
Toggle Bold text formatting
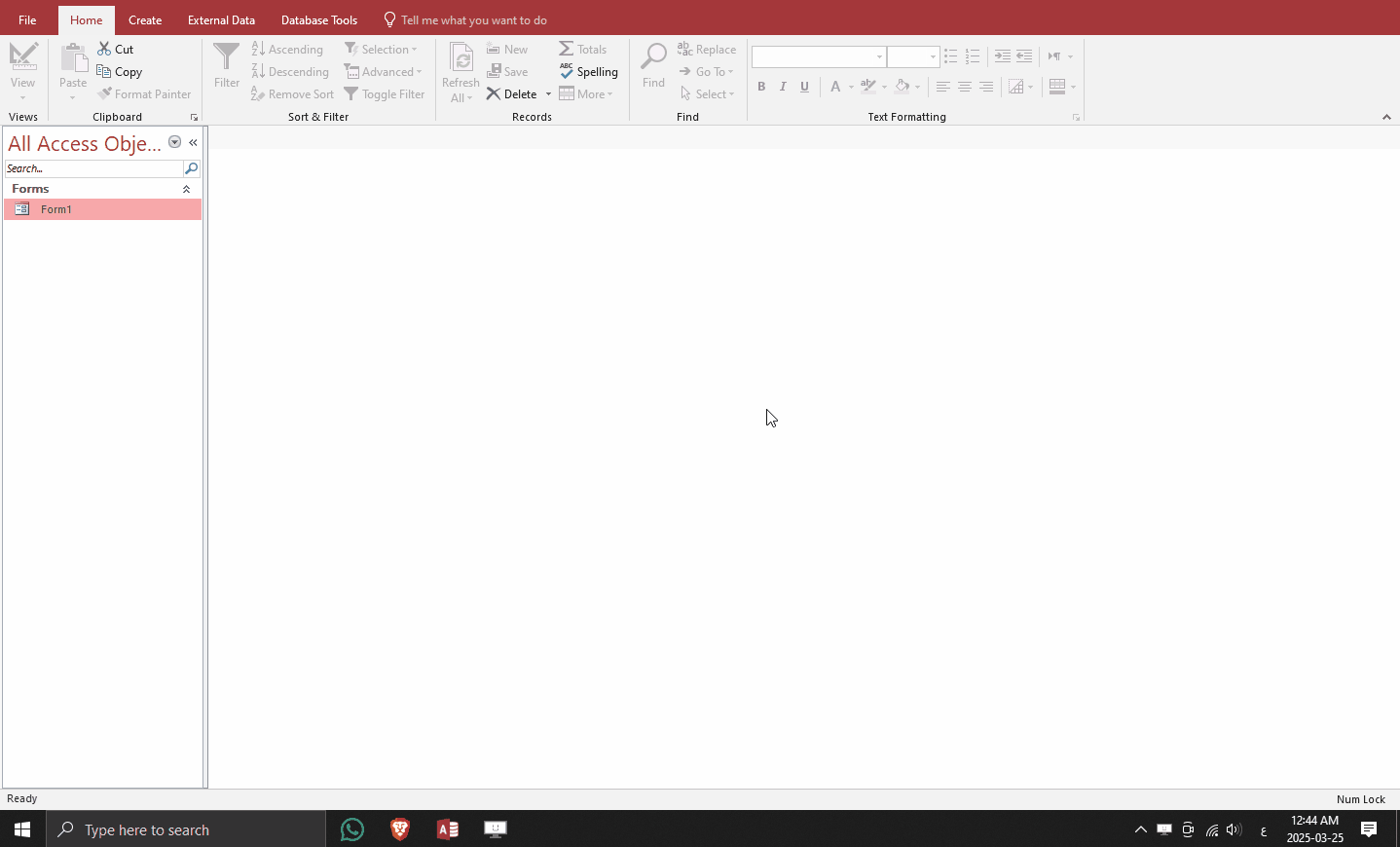[x=761, y=87]
